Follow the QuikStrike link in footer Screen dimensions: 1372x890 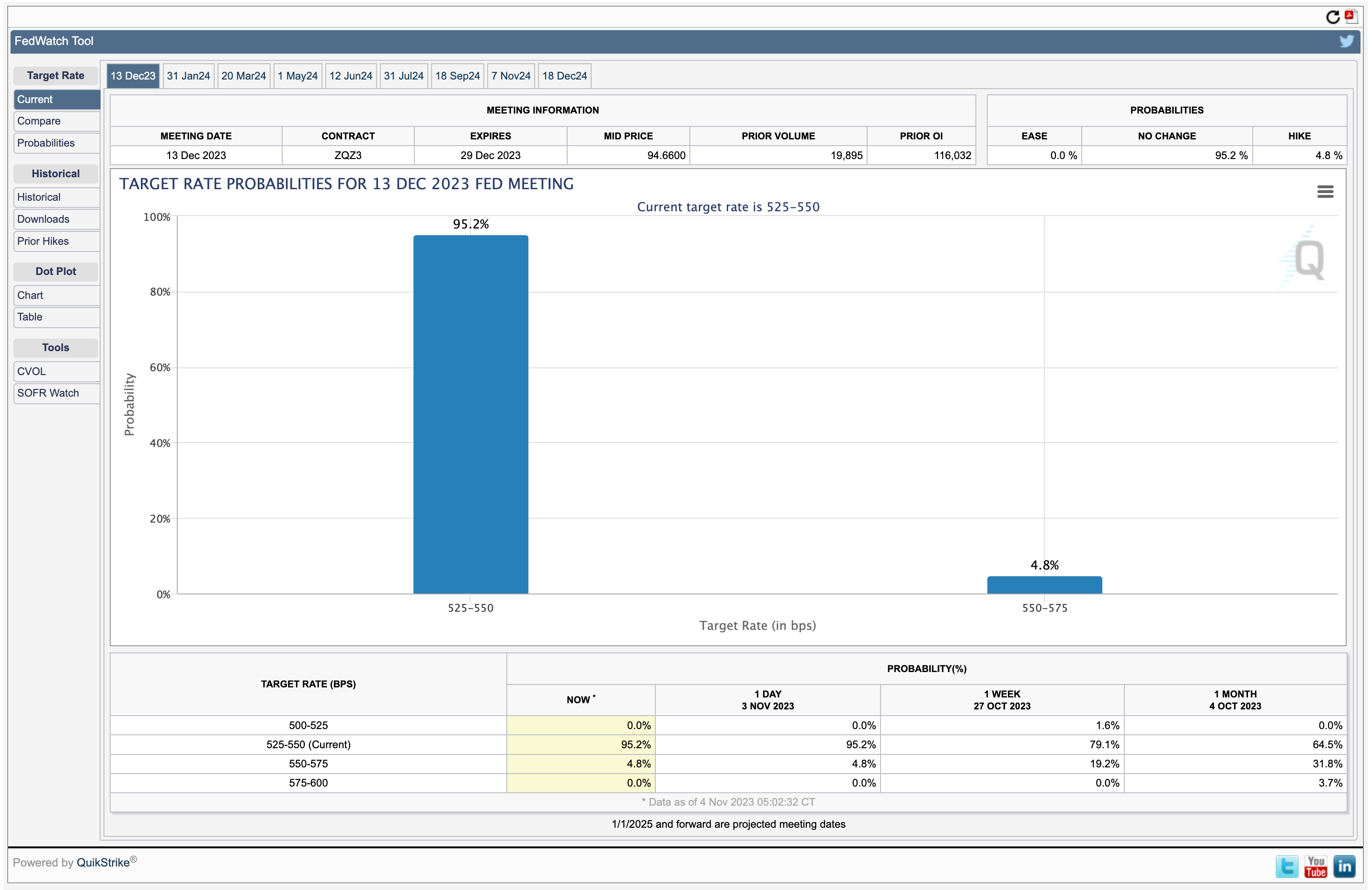click(103, 862)
